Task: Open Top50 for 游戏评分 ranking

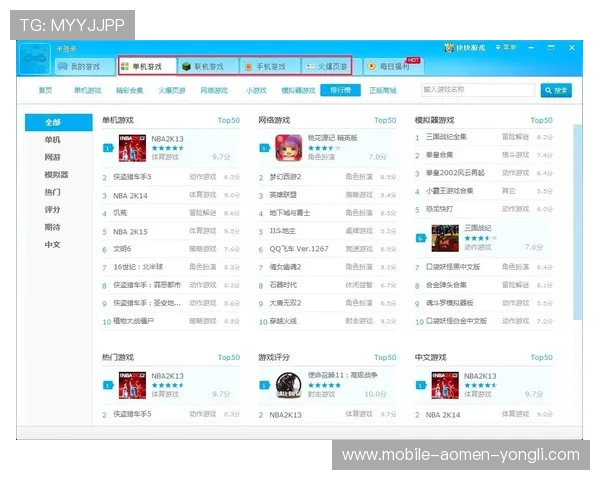Action: tap(385, 358)
